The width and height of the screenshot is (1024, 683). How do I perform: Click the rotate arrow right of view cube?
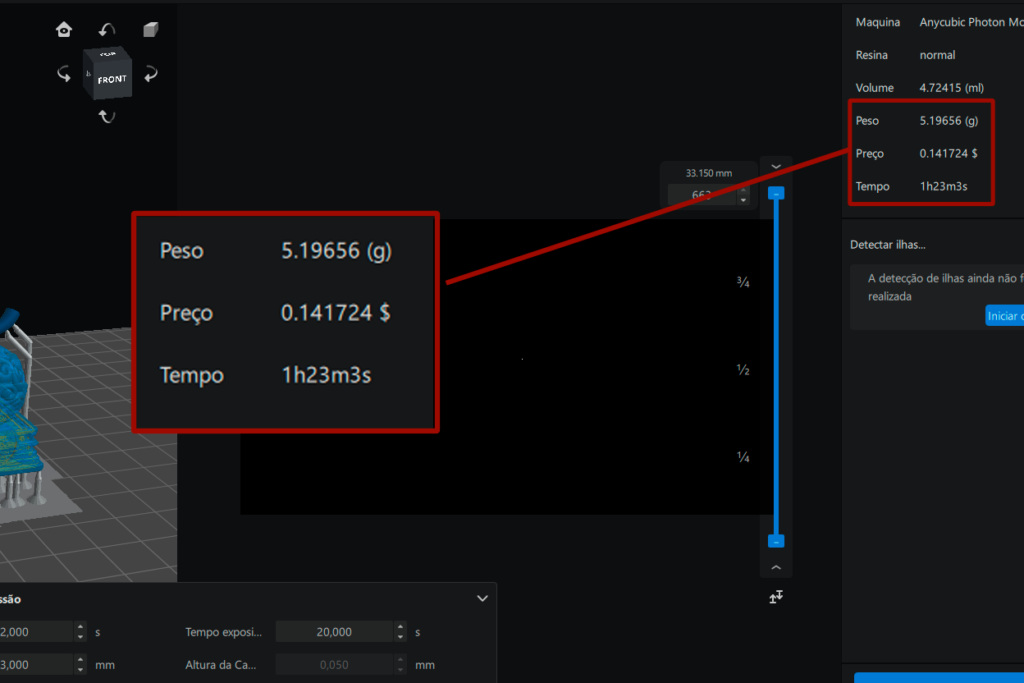pos(151,74)
